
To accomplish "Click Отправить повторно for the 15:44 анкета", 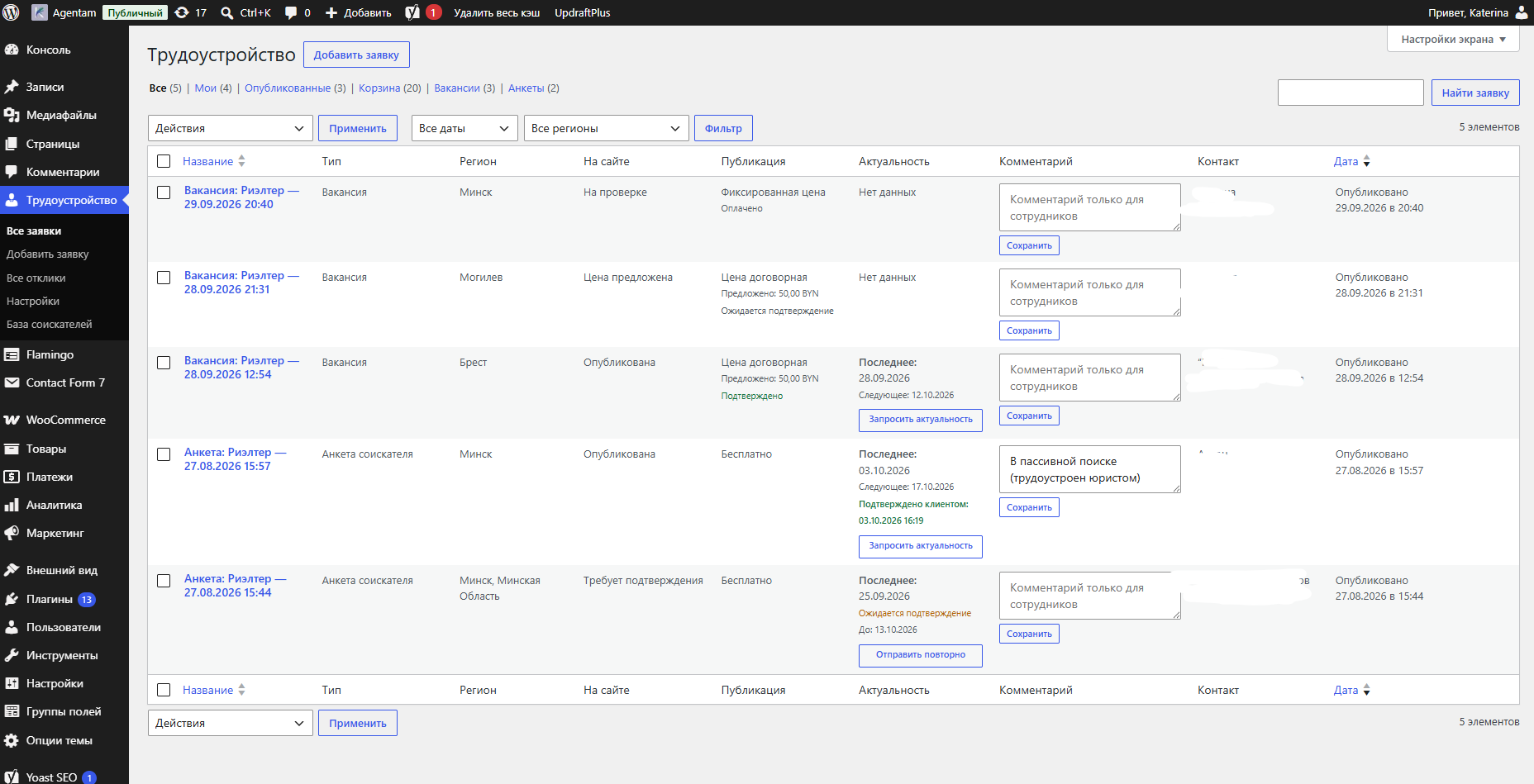I will 921,655.
